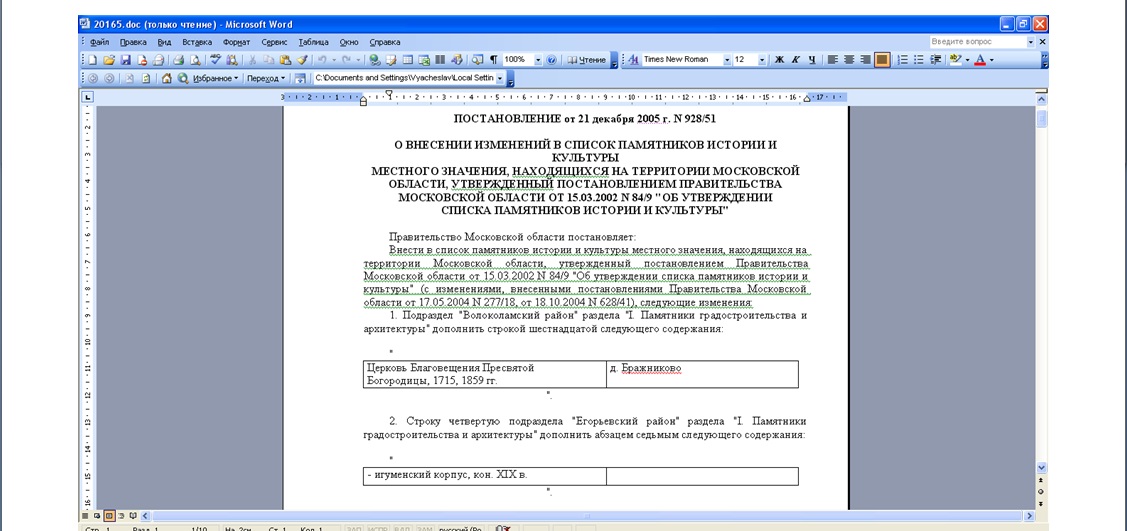The width and height of the screenshot is (1127, 531).
Task: Open a file with the folder icon
Action: 109,60
